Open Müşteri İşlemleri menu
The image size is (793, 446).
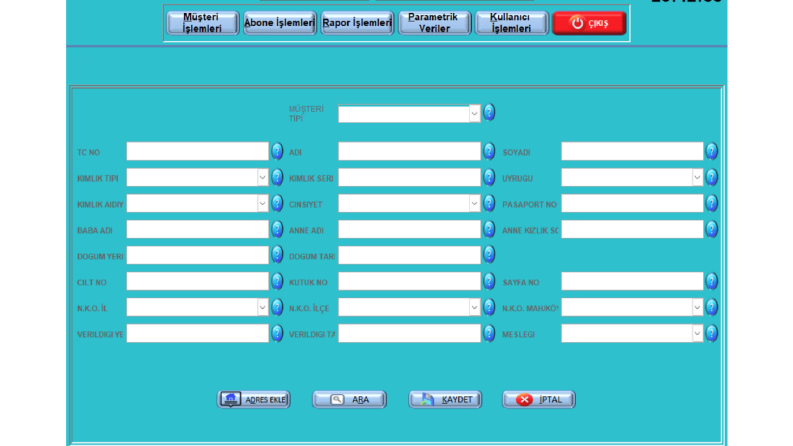202,23
